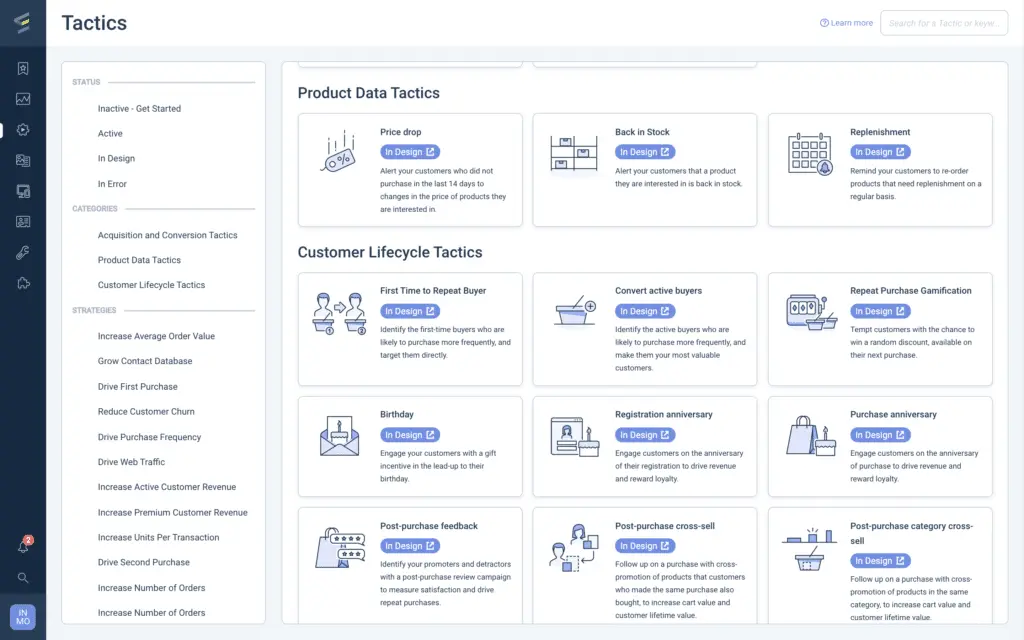Filter by Inactive - Get Started status
The image size is (1024, 640).
139,109
